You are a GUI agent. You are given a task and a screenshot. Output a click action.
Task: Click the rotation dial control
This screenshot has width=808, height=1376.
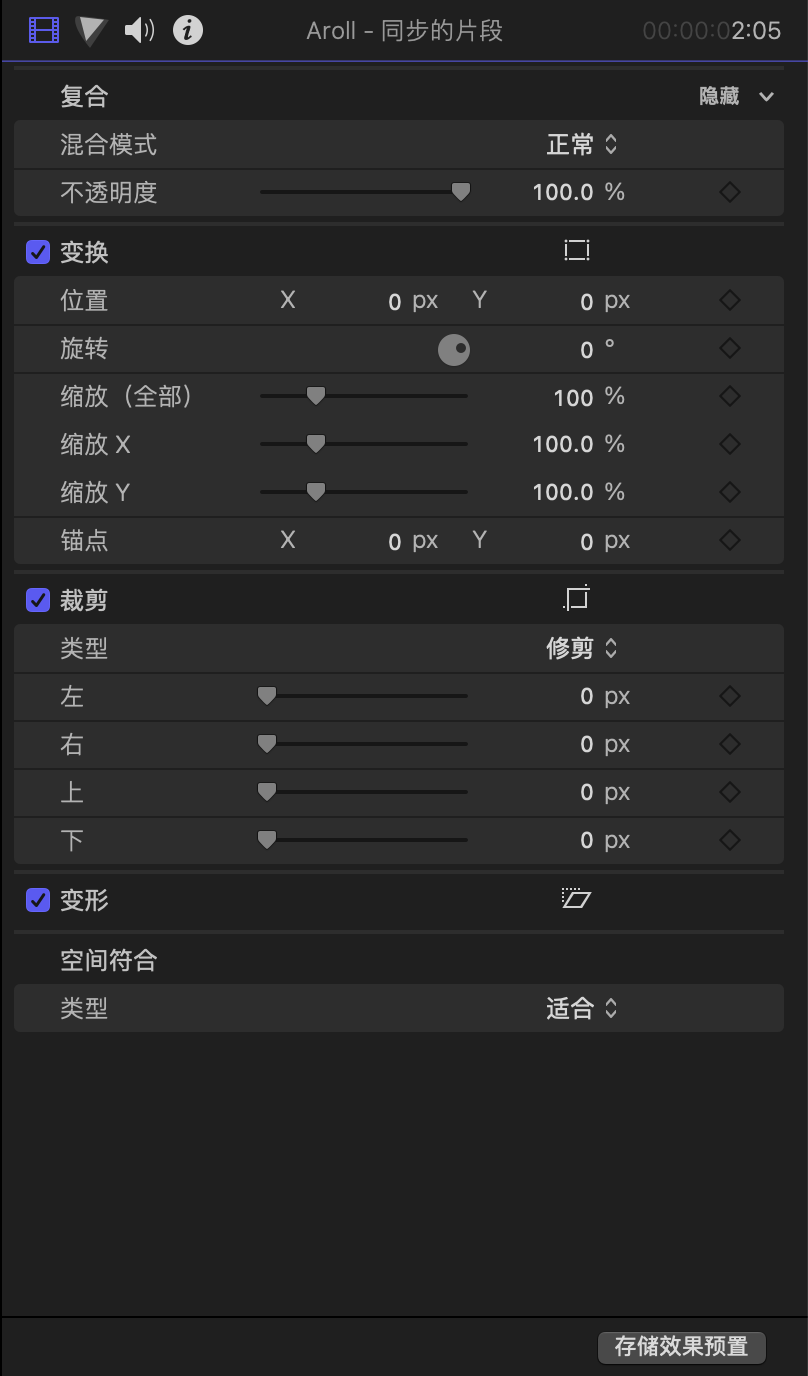[x=454, y=350]
